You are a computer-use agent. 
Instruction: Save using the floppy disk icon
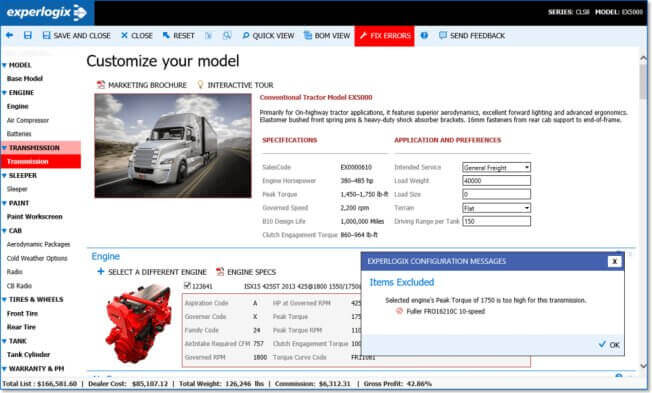tap(27, 35)
